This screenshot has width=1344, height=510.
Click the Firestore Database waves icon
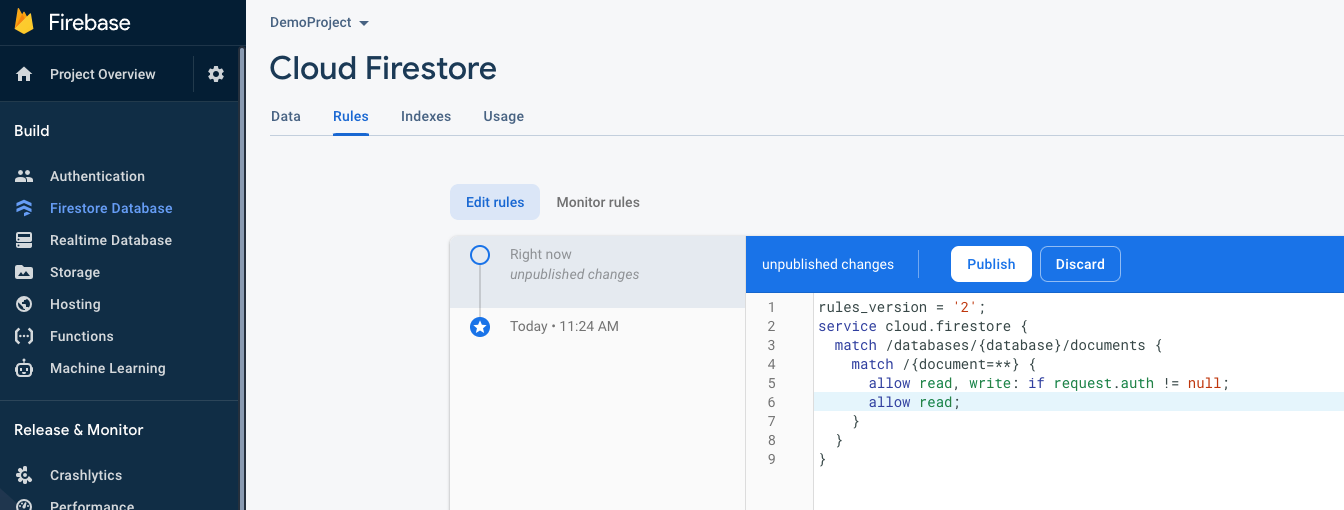24,208
